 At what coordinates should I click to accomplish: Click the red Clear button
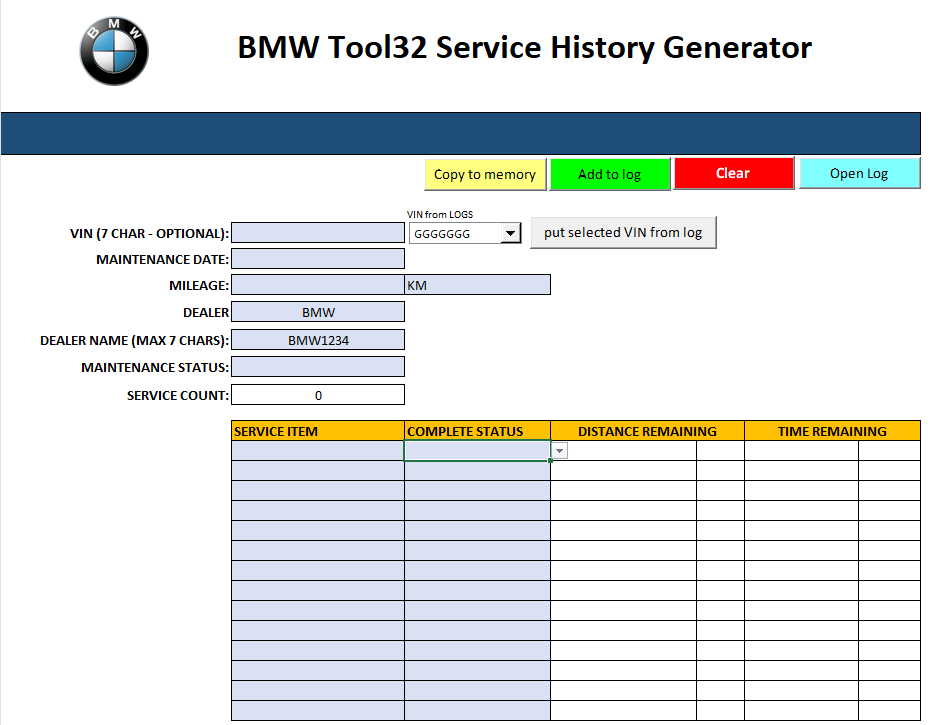tap(733, 173)
